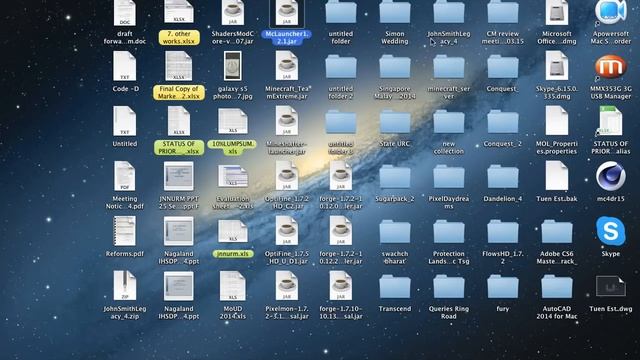Click the Pixelmon-1.7.2 jar file icon
The width and height of the screenshot is (640, 360).
tap(287, 286)
